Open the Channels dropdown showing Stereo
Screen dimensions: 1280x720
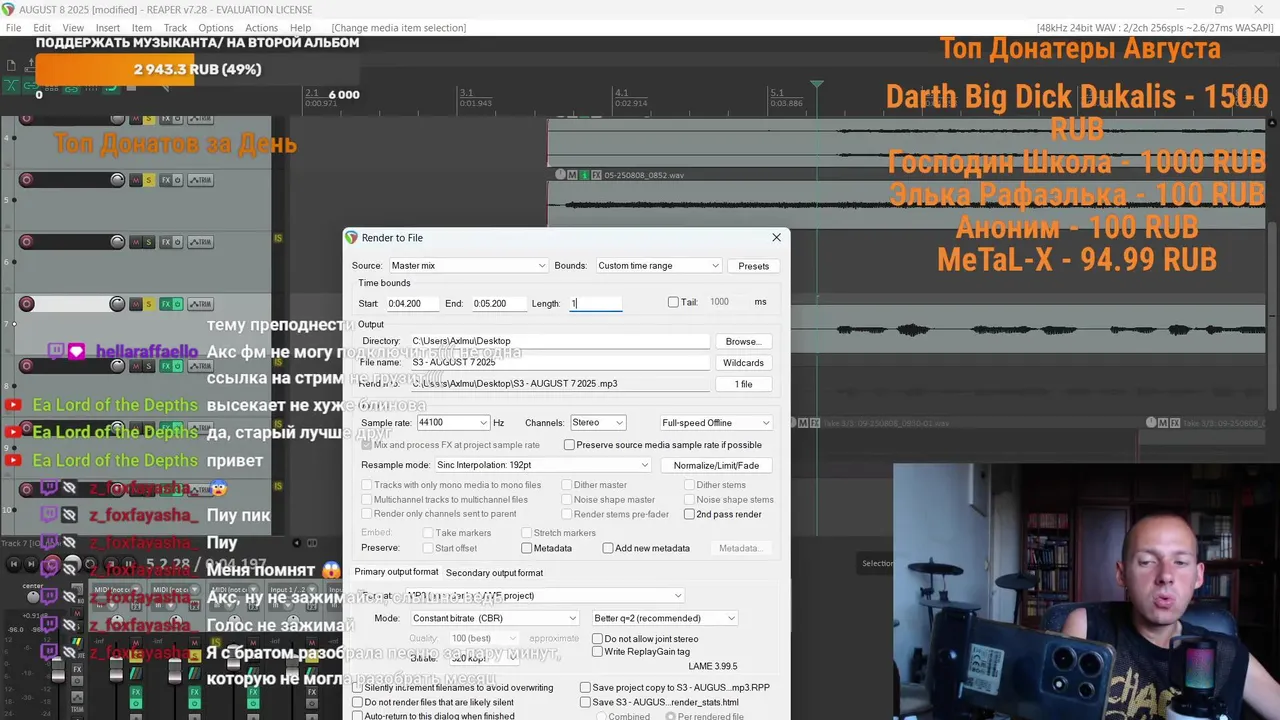[x=597, y=423]
